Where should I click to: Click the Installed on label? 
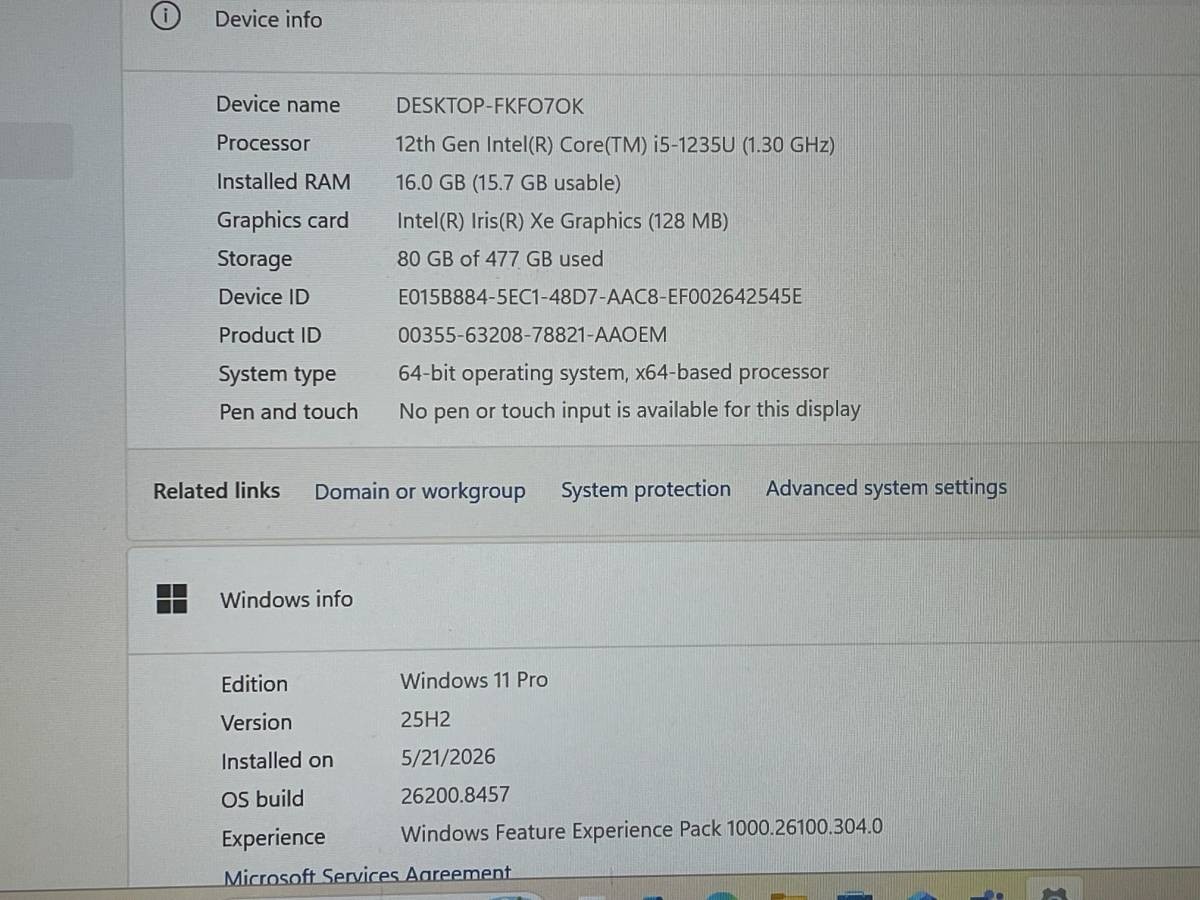[x=277, y=761]
